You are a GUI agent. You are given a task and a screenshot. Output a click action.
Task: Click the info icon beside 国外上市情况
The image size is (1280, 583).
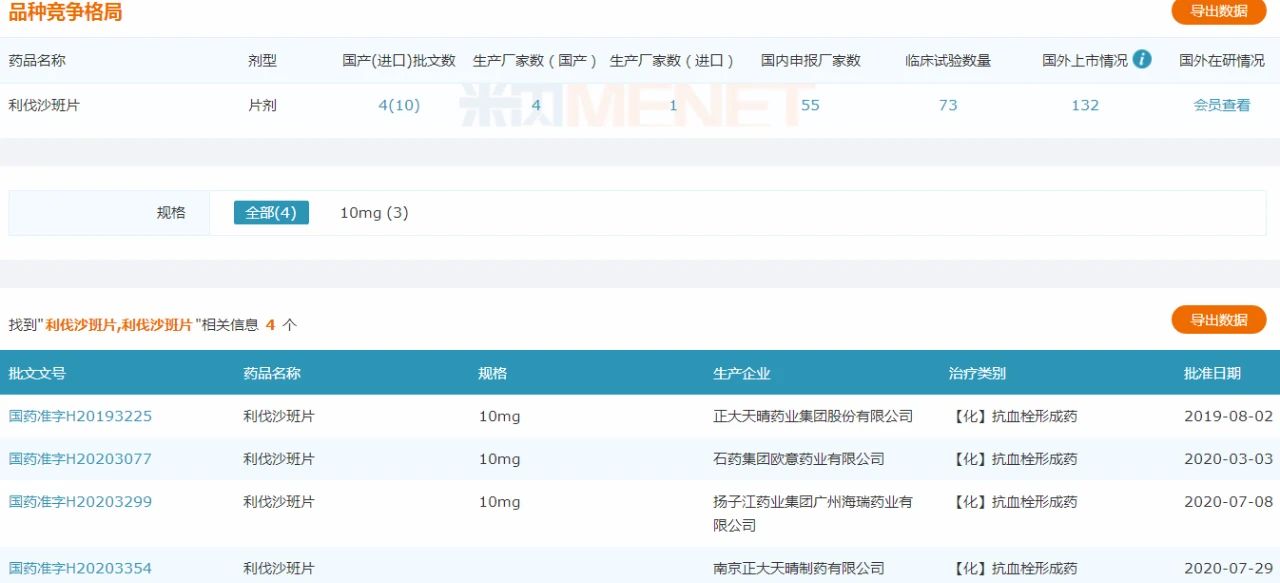tap(1142, 59)
